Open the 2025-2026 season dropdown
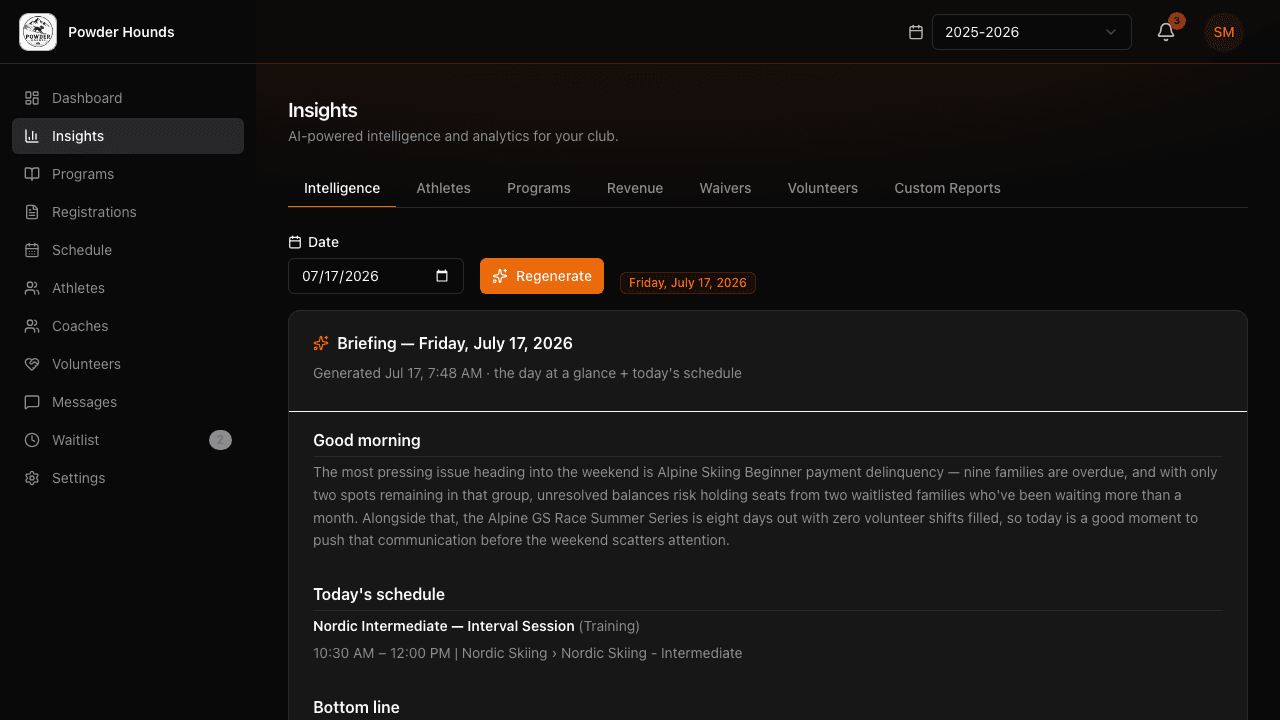 (x=1032, y=32)
